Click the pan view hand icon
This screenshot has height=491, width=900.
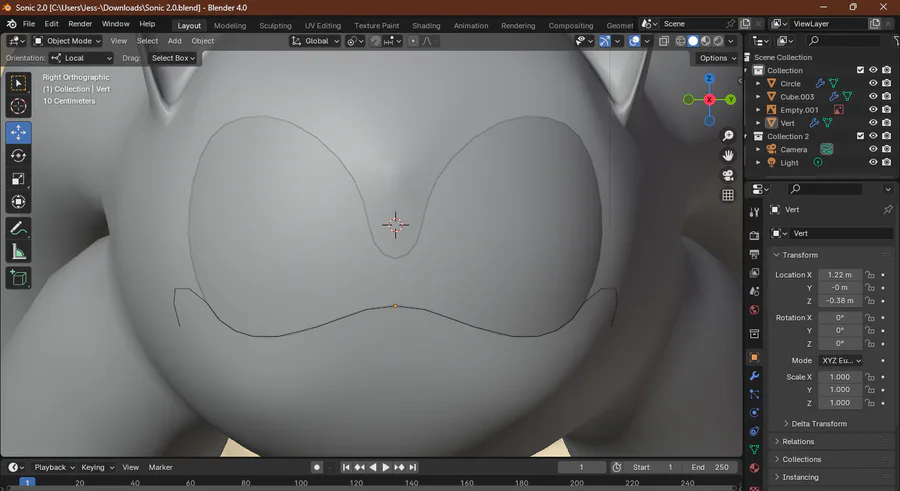pos(728,156)
